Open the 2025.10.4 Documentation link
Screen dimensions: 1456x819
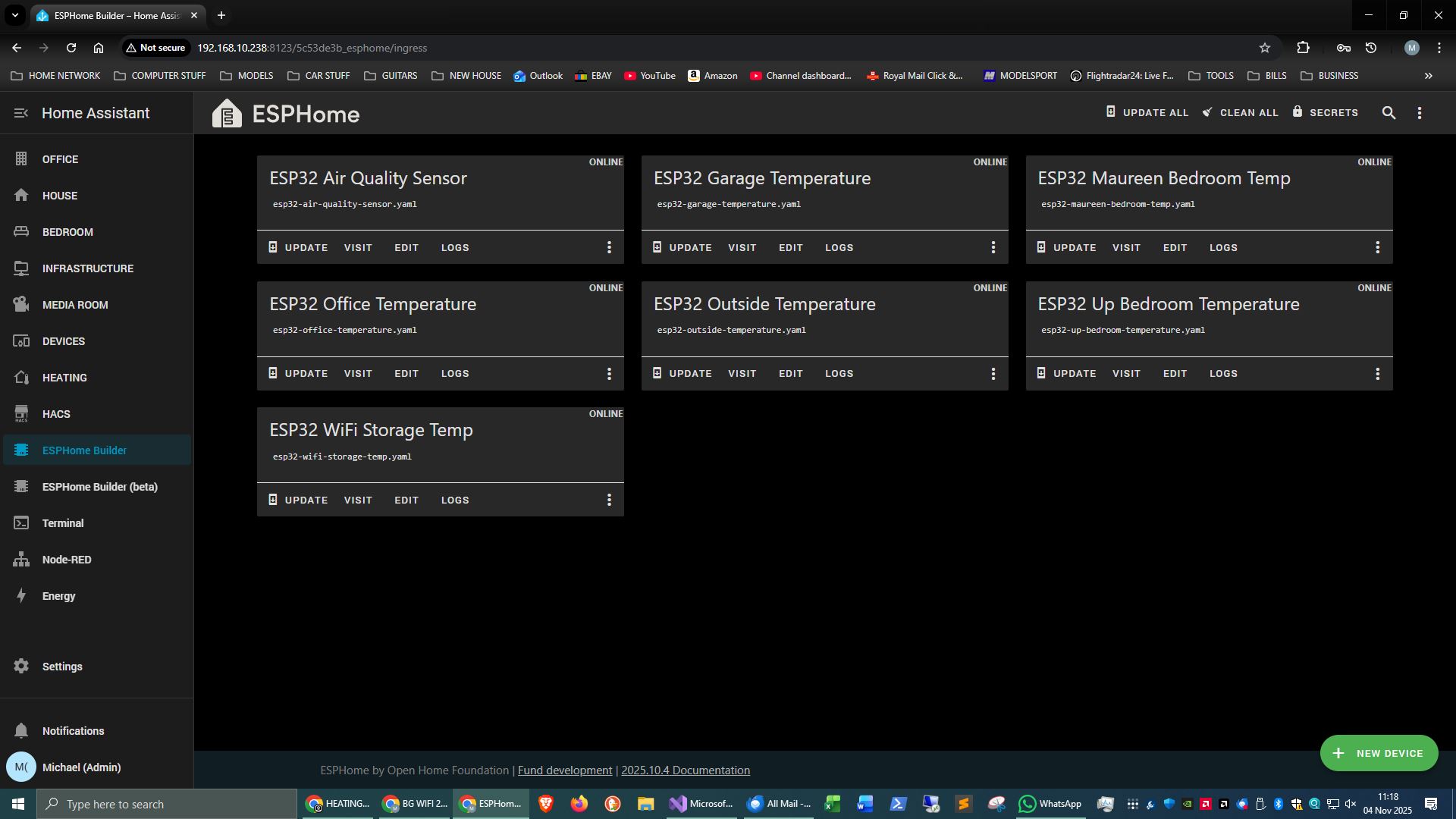[x=685, y=770]
